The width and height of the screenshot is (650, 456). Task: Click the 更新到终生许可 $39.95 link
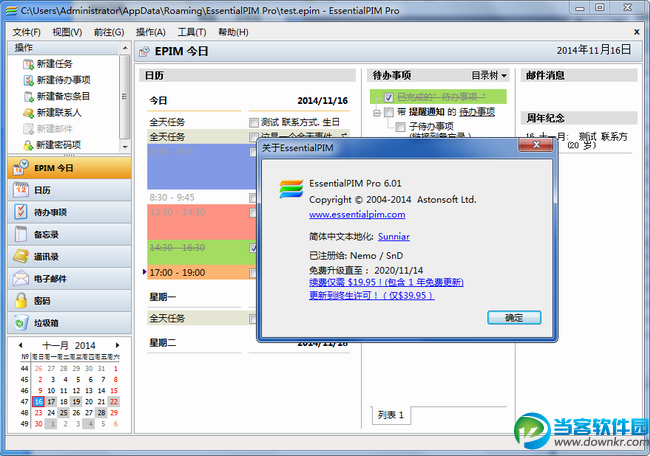372,296
